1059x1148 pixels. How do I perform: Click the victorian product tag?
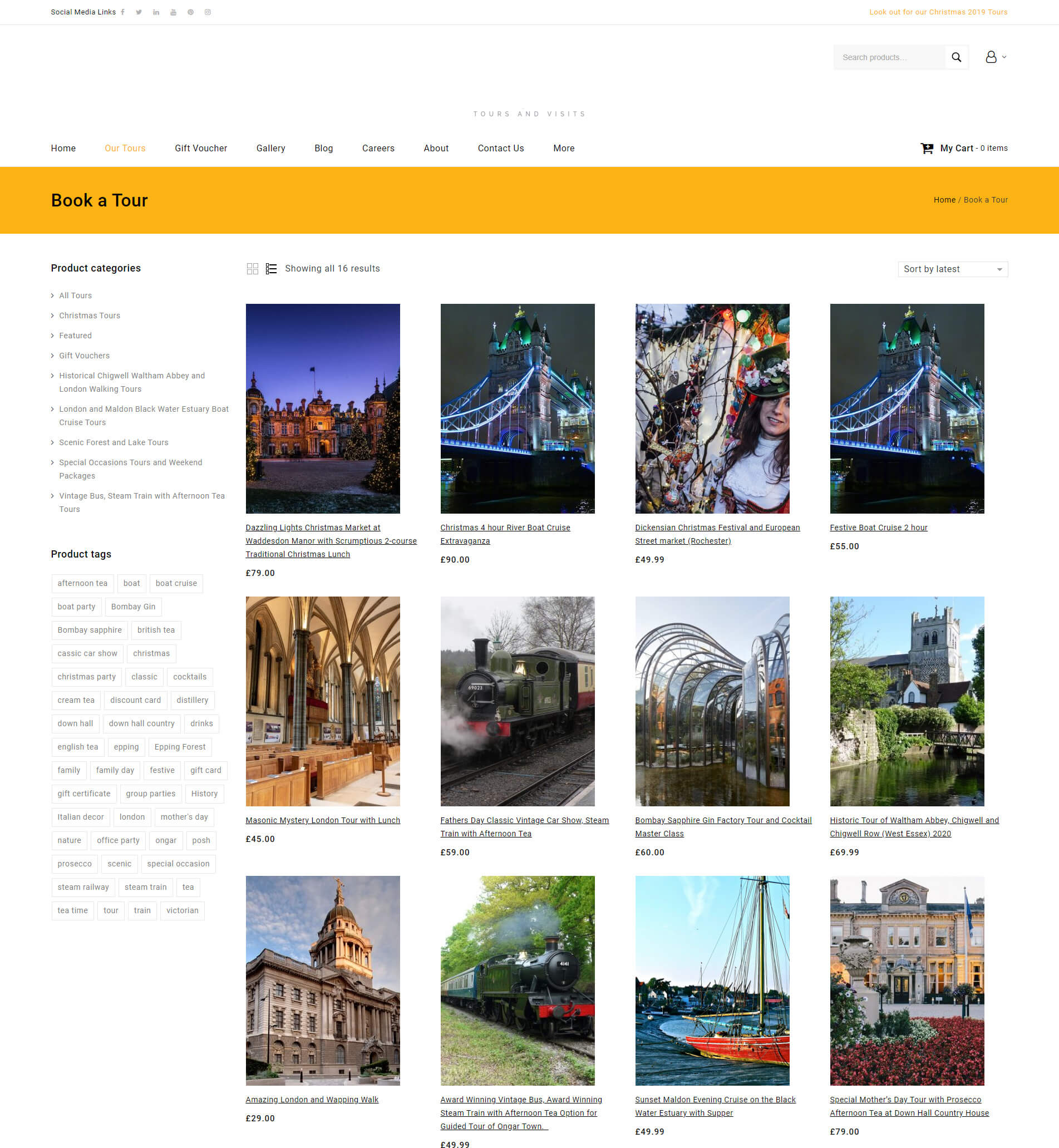click(x=182, y=911)
